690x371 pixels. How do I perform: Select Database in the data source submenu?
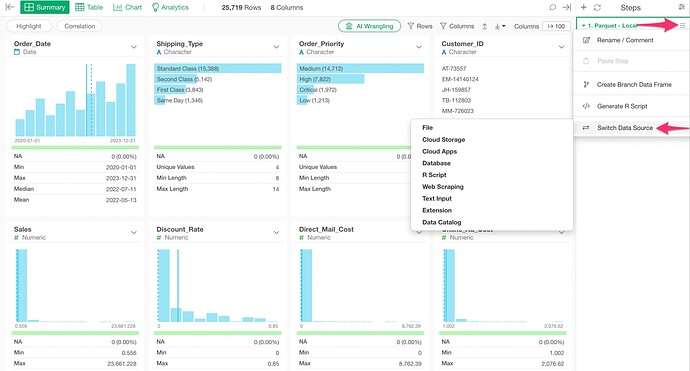pos(436,163)
